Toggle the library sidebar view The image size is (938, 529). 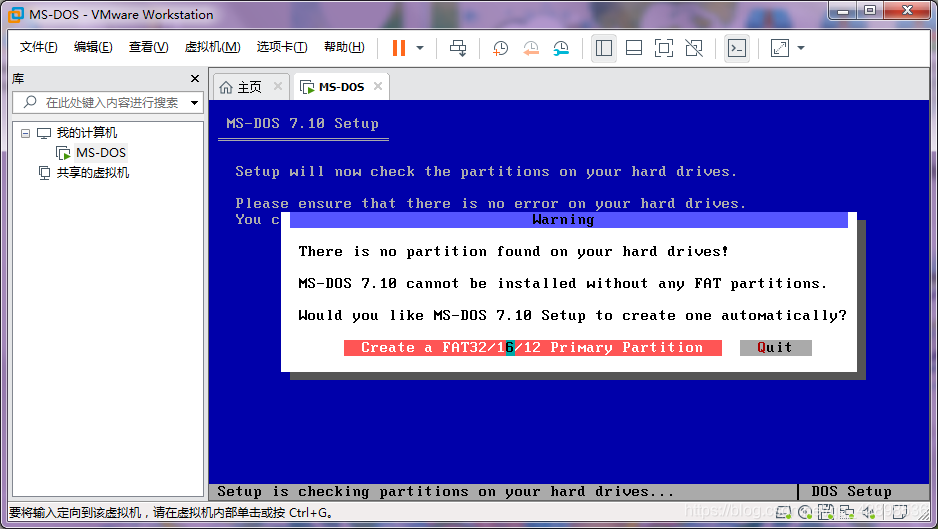pos(604,48)
